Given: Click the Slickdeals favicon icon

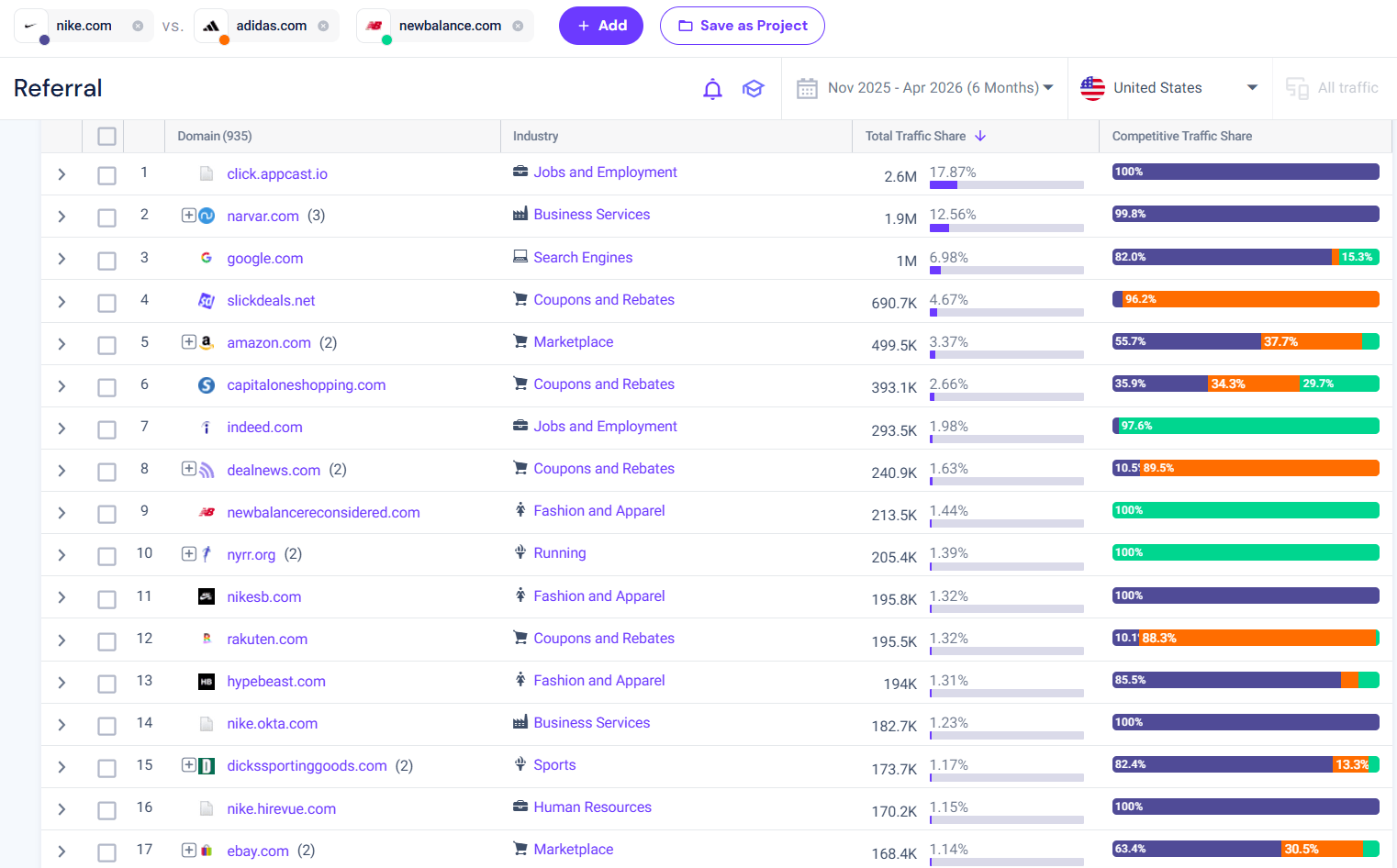Looking at the screenshot, I should click(207, 301).
